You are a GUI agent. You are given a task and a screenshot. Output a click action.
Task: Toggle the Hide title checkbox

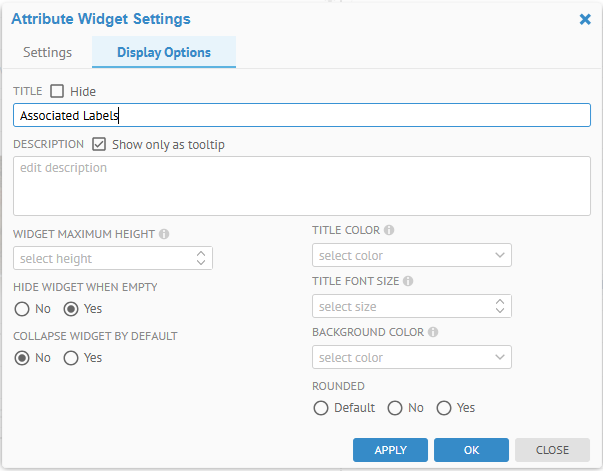point(57,91)
